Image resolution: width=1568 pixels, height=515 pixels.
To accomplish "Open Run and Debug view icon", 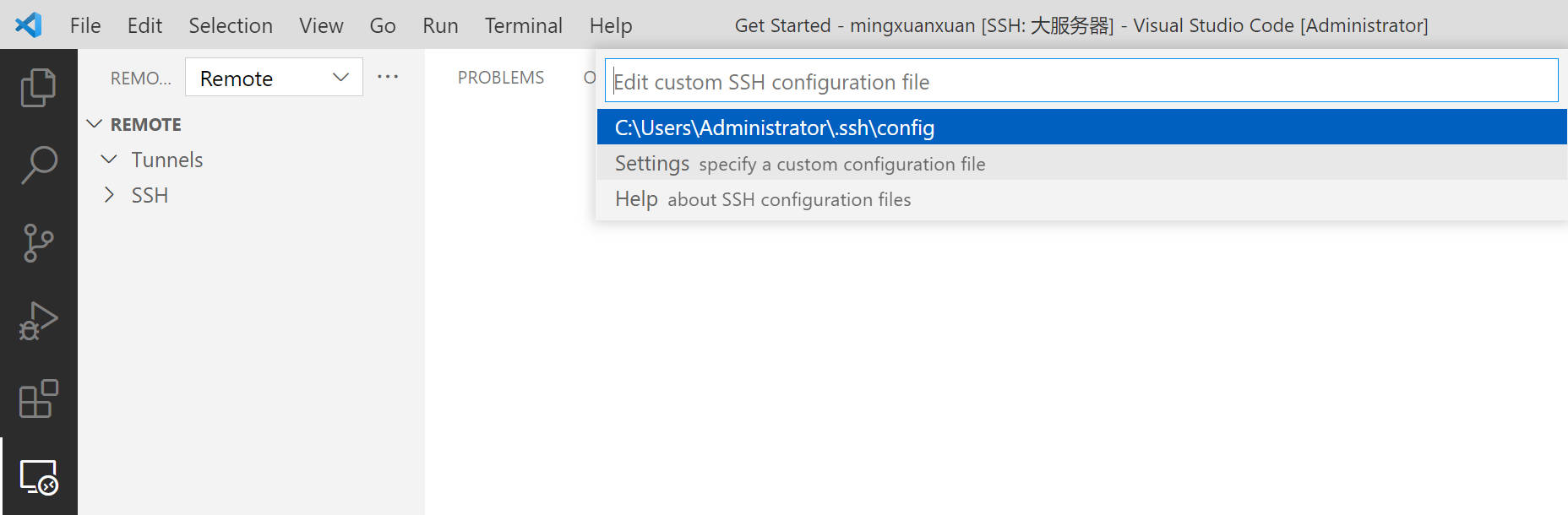I will pos(38,321).
